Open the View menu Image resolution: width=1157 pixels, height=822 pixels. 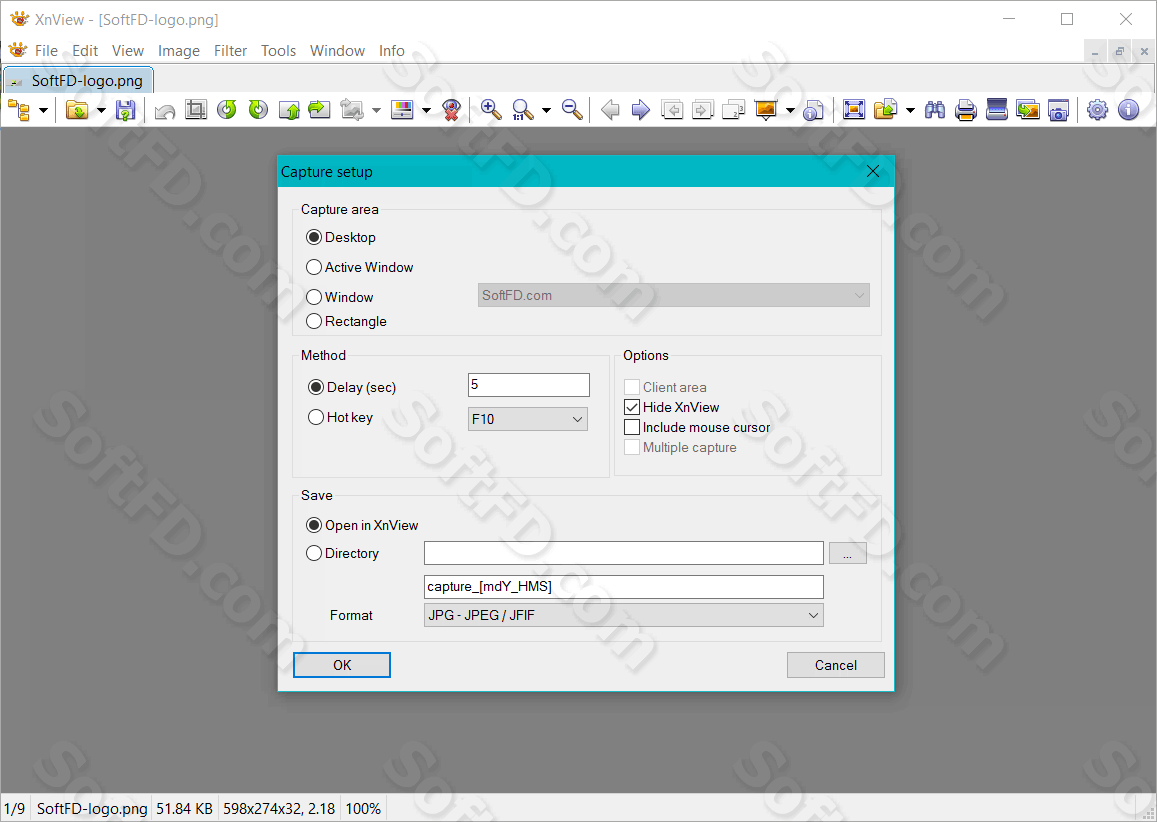(128, 51)
